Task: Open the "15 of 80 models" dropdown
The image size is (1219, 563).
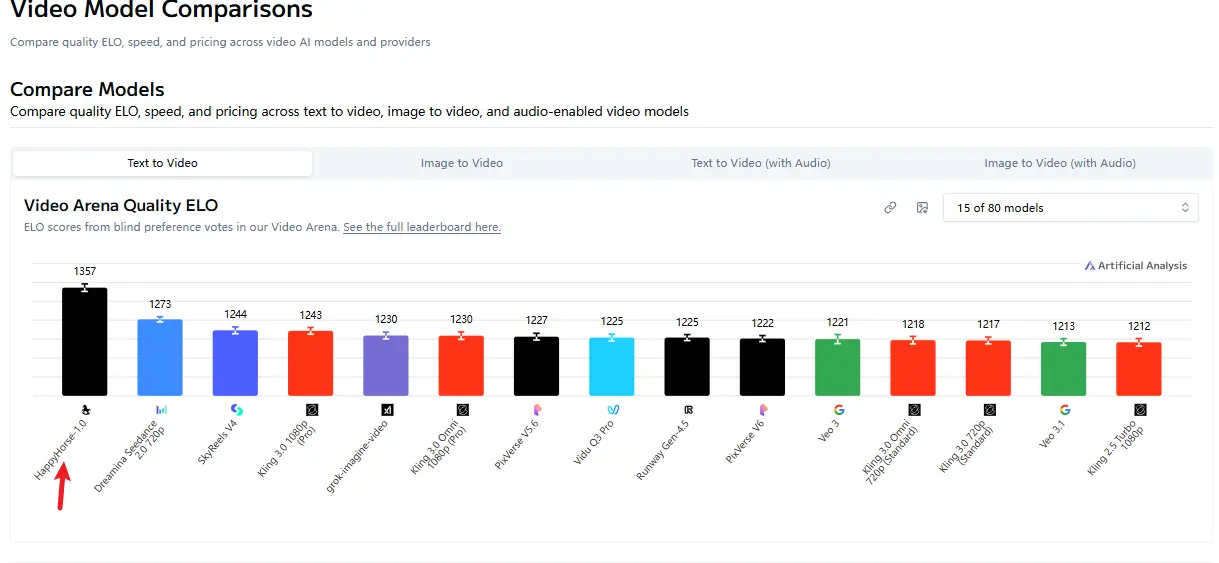Action: (1071, 208)
